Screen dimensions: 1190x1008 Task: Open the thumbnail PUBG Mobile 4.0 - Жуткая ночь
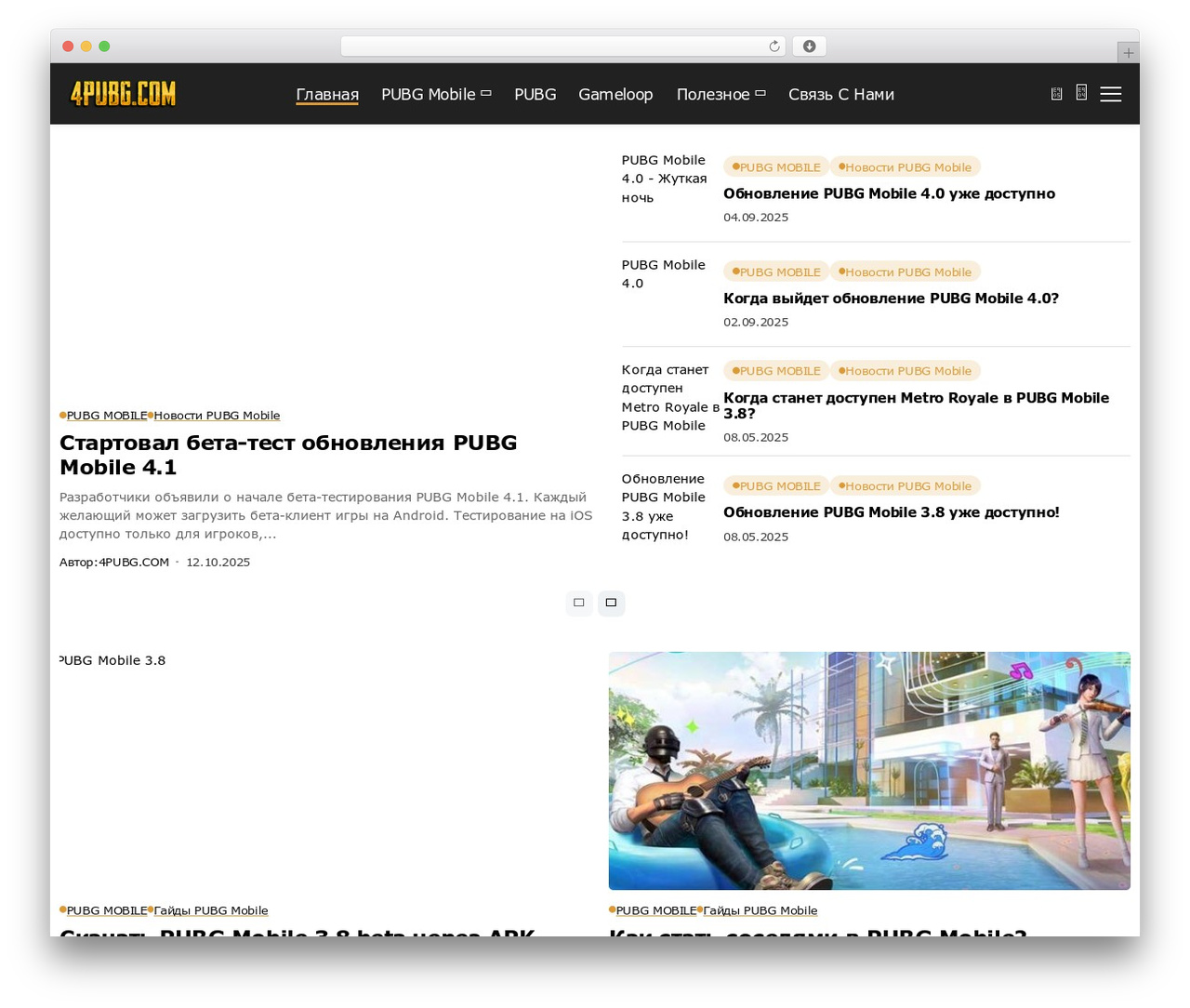(665, 179)
